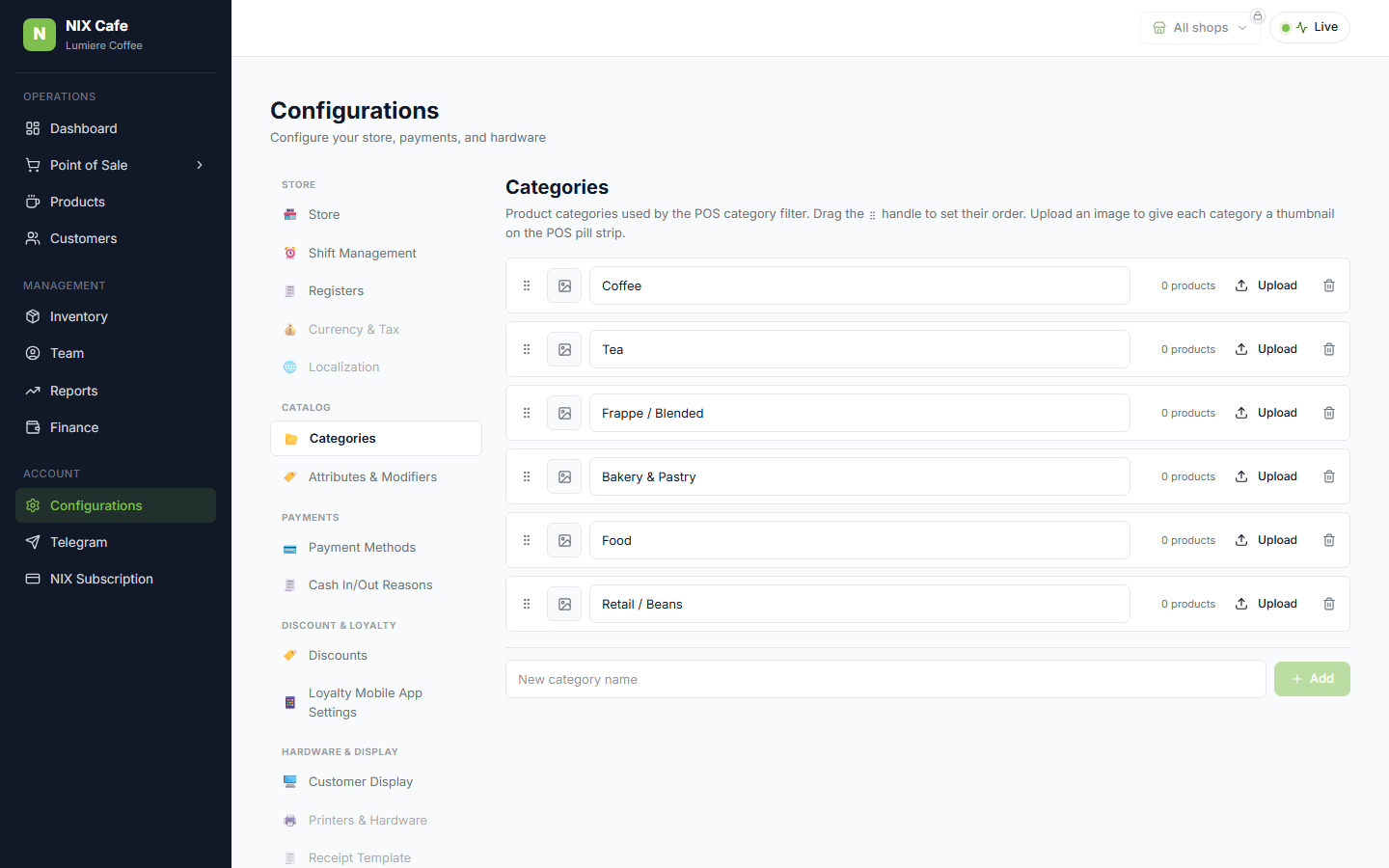Click Frappe / Blended image placeholder

click(x=564, y=413)
